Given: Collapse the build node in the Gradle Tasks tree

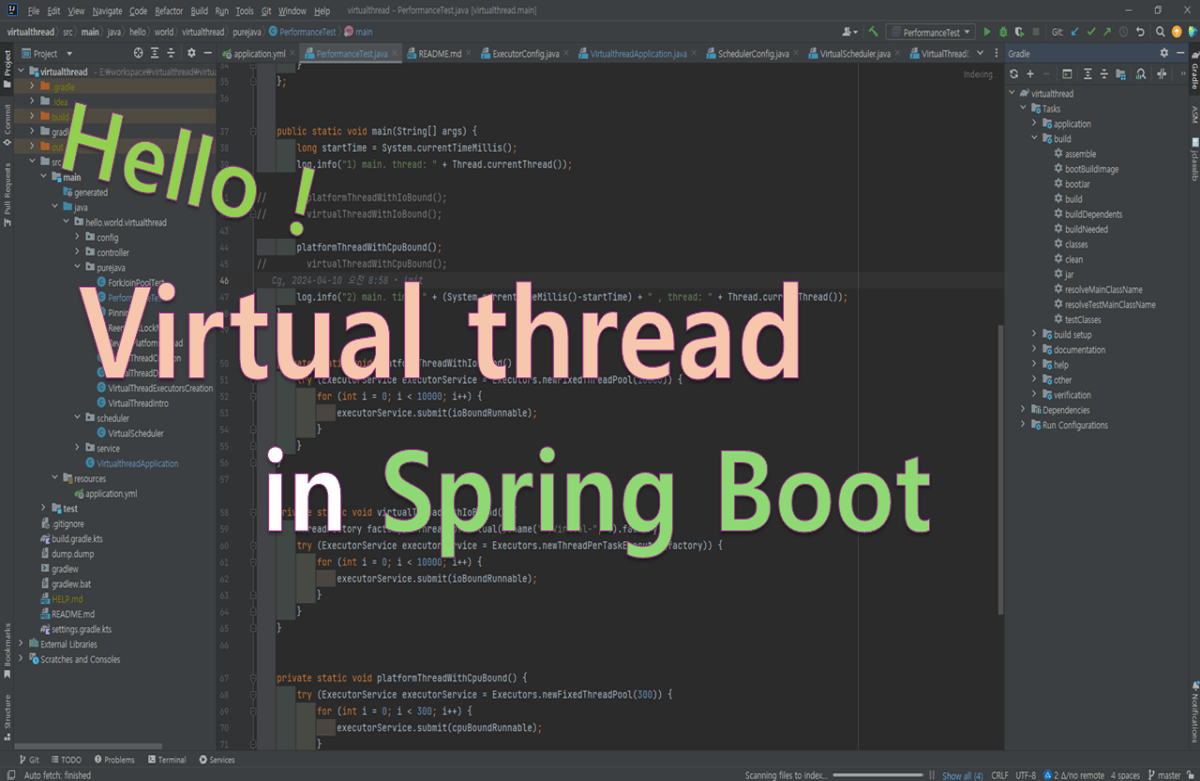Looking at the screenshot, I should (x=1034, y=138).
